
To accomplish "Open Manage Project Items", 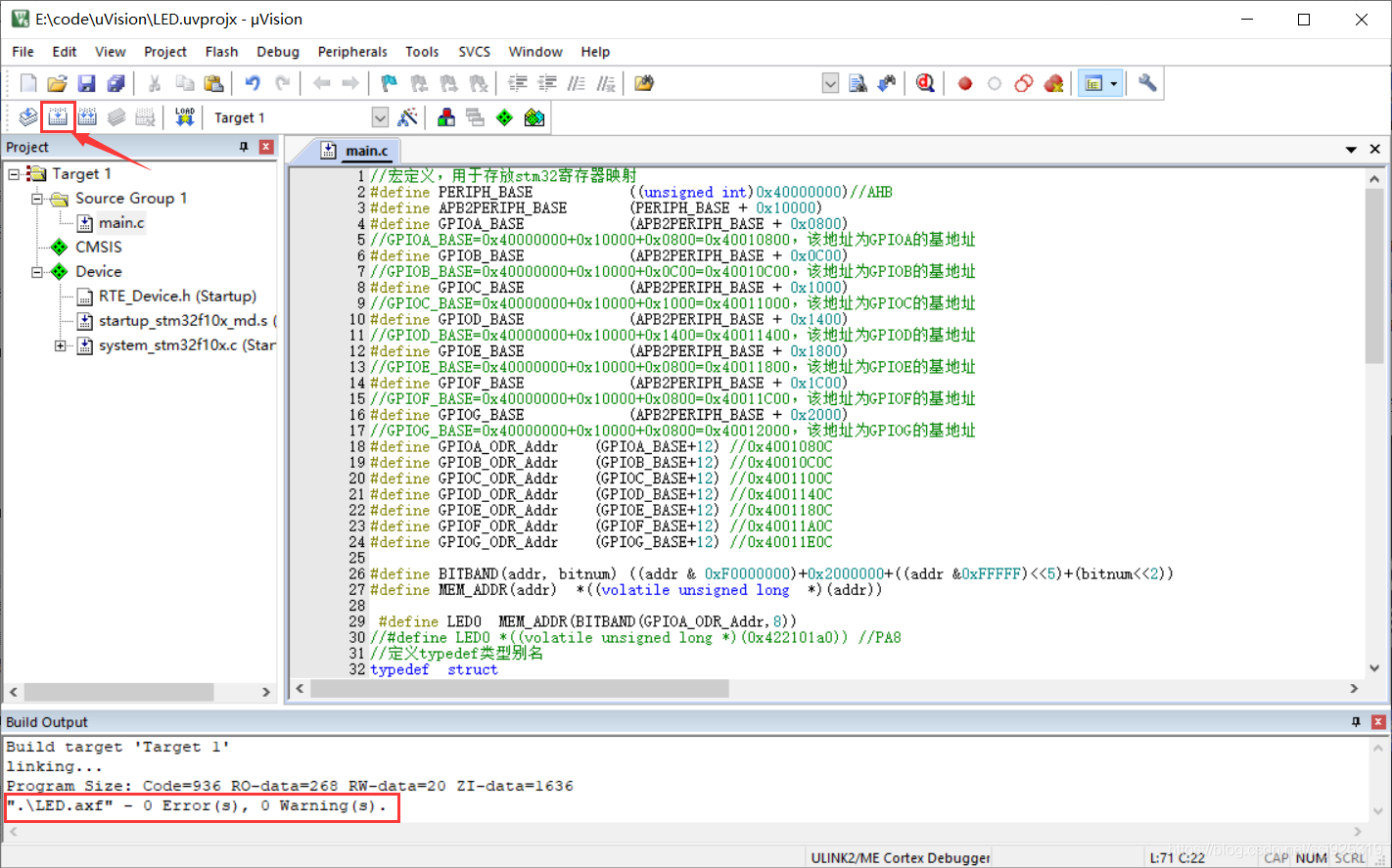I will 446,117.
